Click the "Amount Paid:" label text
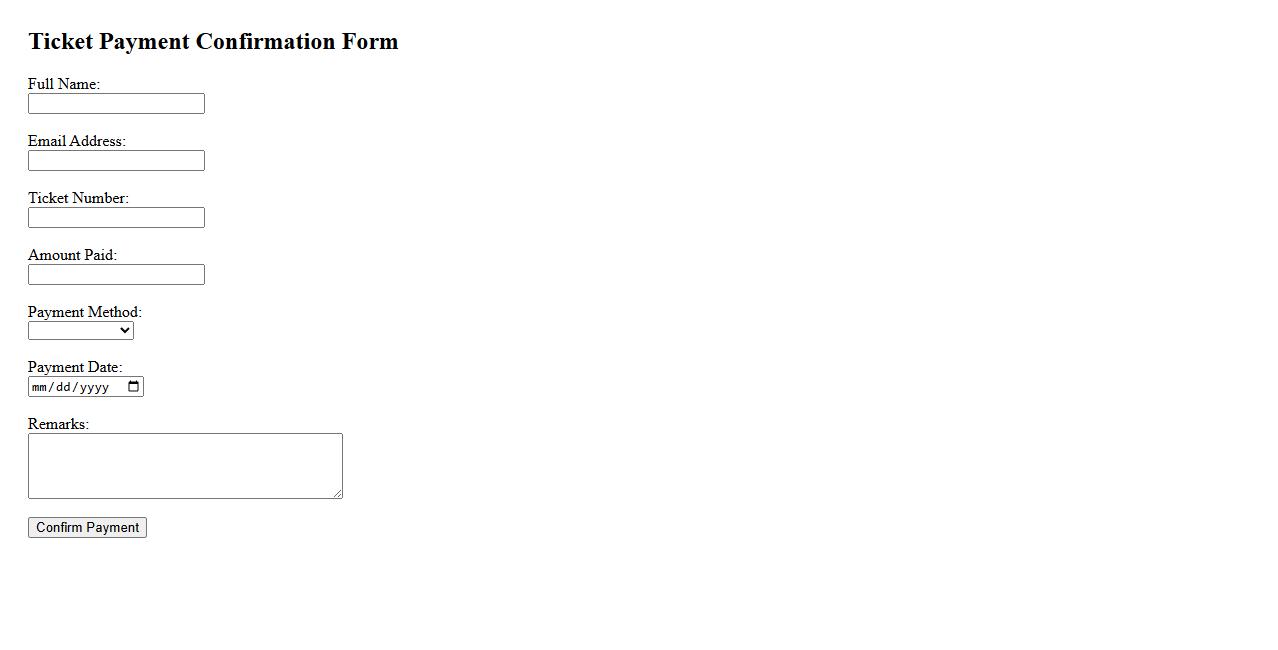1278x650 pixels. (x=72, y=255)
